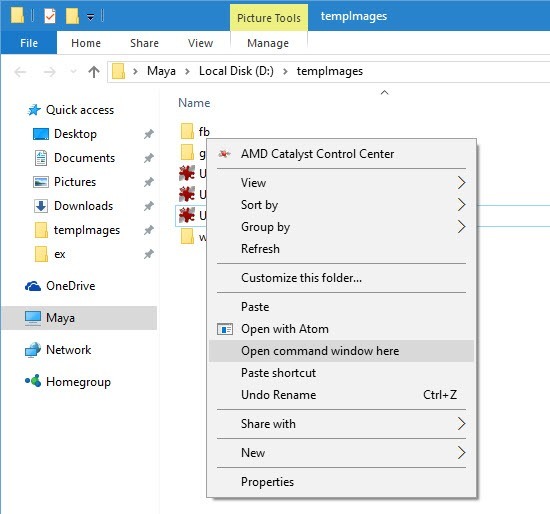Open Desktop in the navigation pane
The image size is (550, 514).
point(75,134)
